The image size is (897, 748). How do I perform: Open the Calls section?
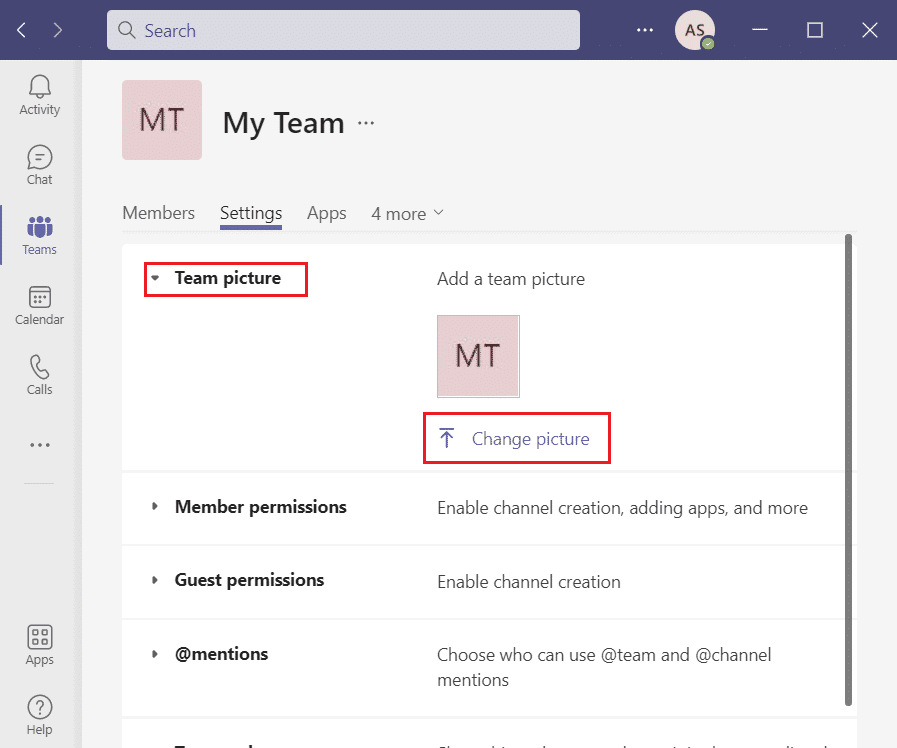pos(40,375)
